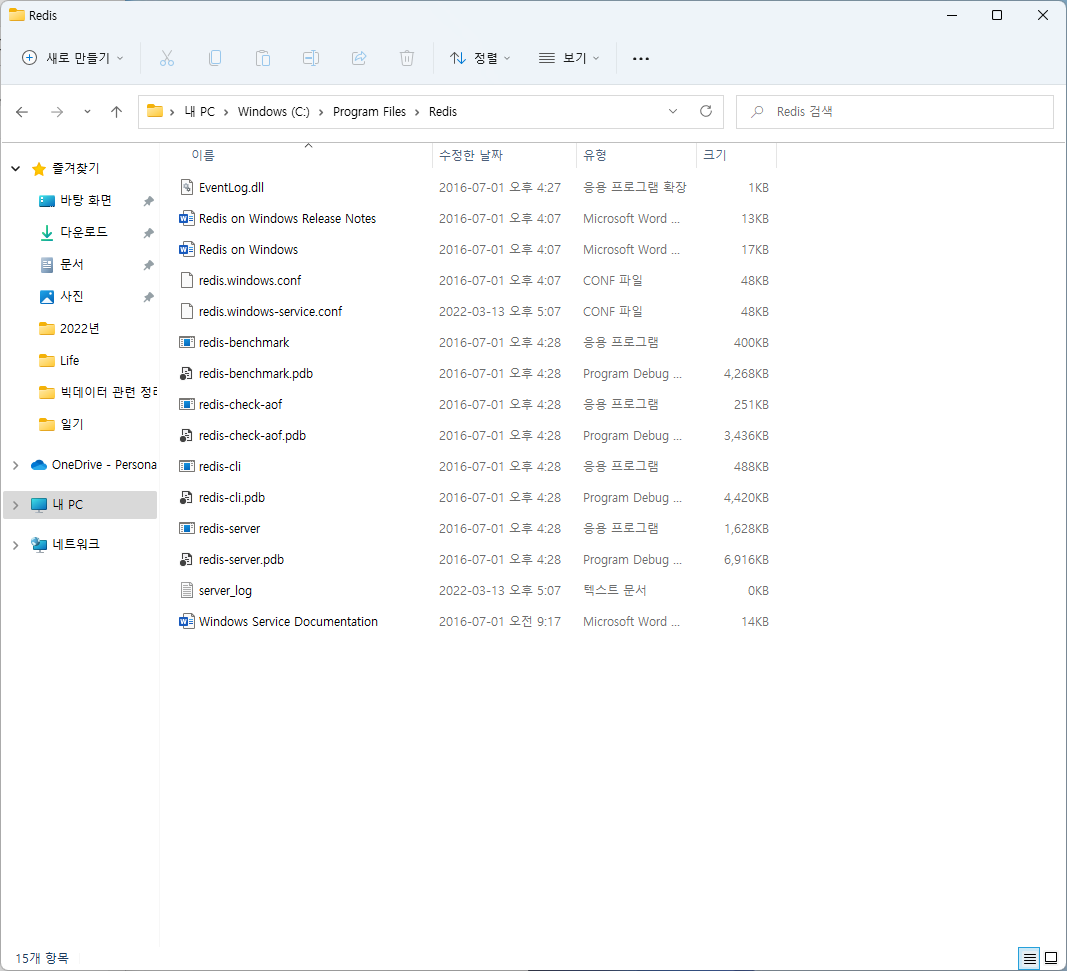Select the EventLog.dll file icon
The width and height of the screenshot is (1067, 971).
pyautogui.click(x=186, y=187)
